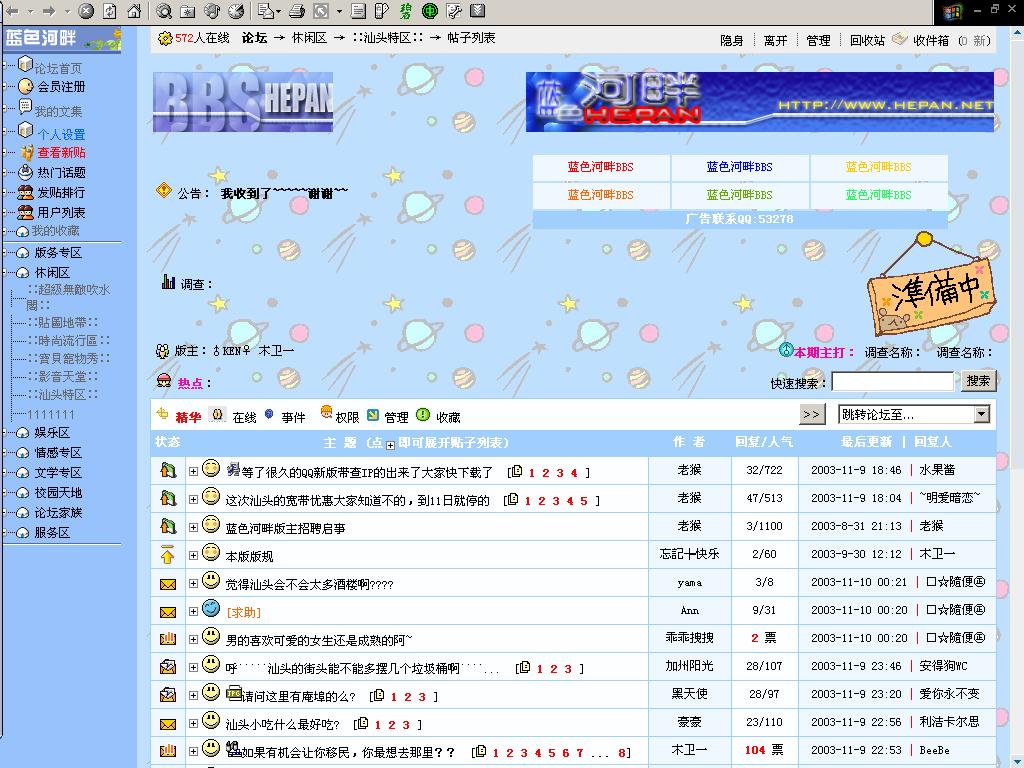Click the >> button beside jump dropdown
This screenshot has height=768, width=1024.
tap(812, 415)
